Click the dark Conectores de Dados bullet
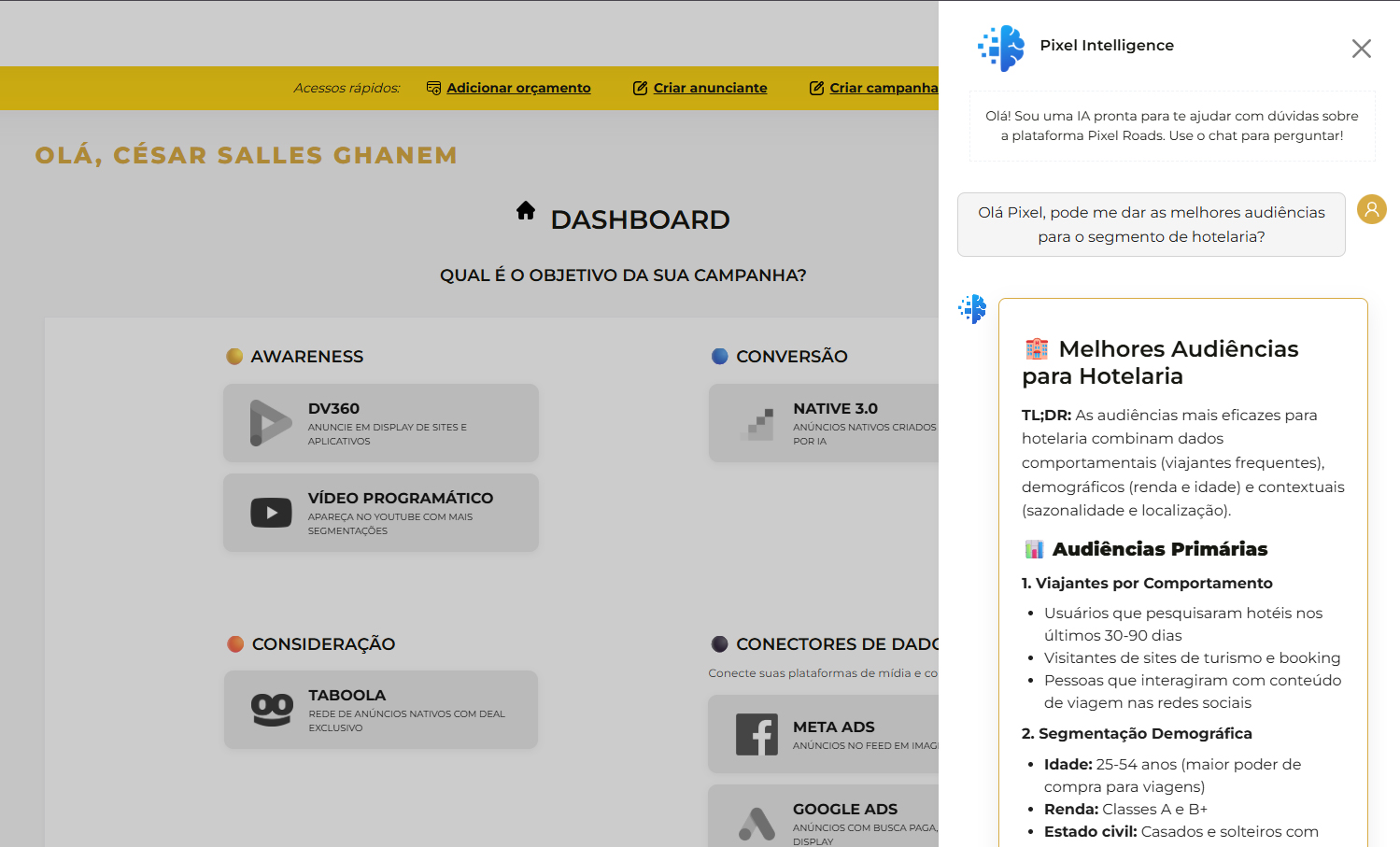 [x=719, y=643]
